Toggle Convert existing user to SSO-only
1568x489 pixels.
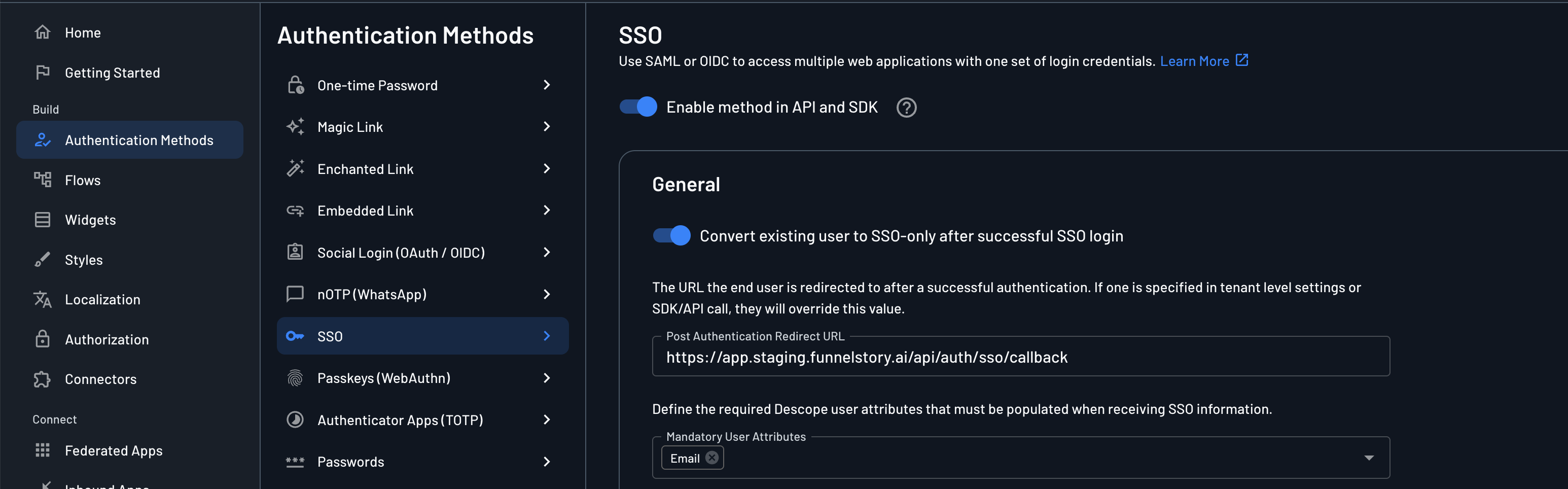[671, 236]
